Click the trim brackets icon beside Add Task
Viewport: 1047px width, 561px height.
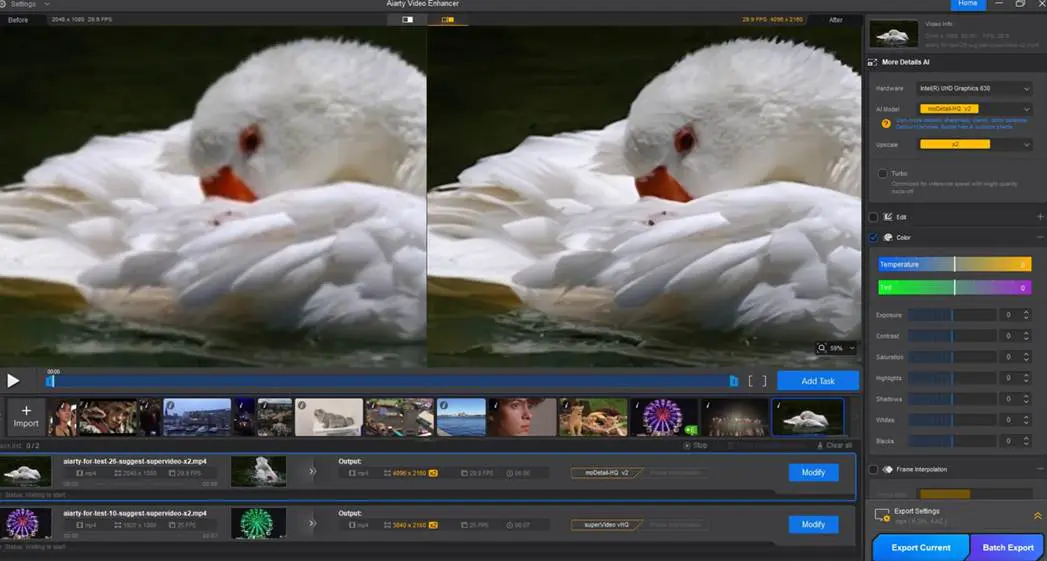tap(757, 381)
